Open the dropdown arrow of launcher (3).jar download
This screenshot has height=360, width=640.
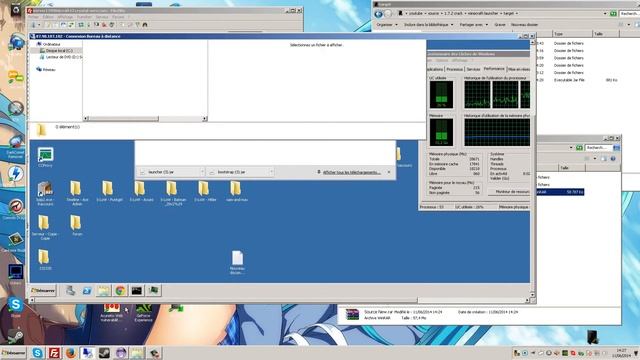(x=202, y=172)
